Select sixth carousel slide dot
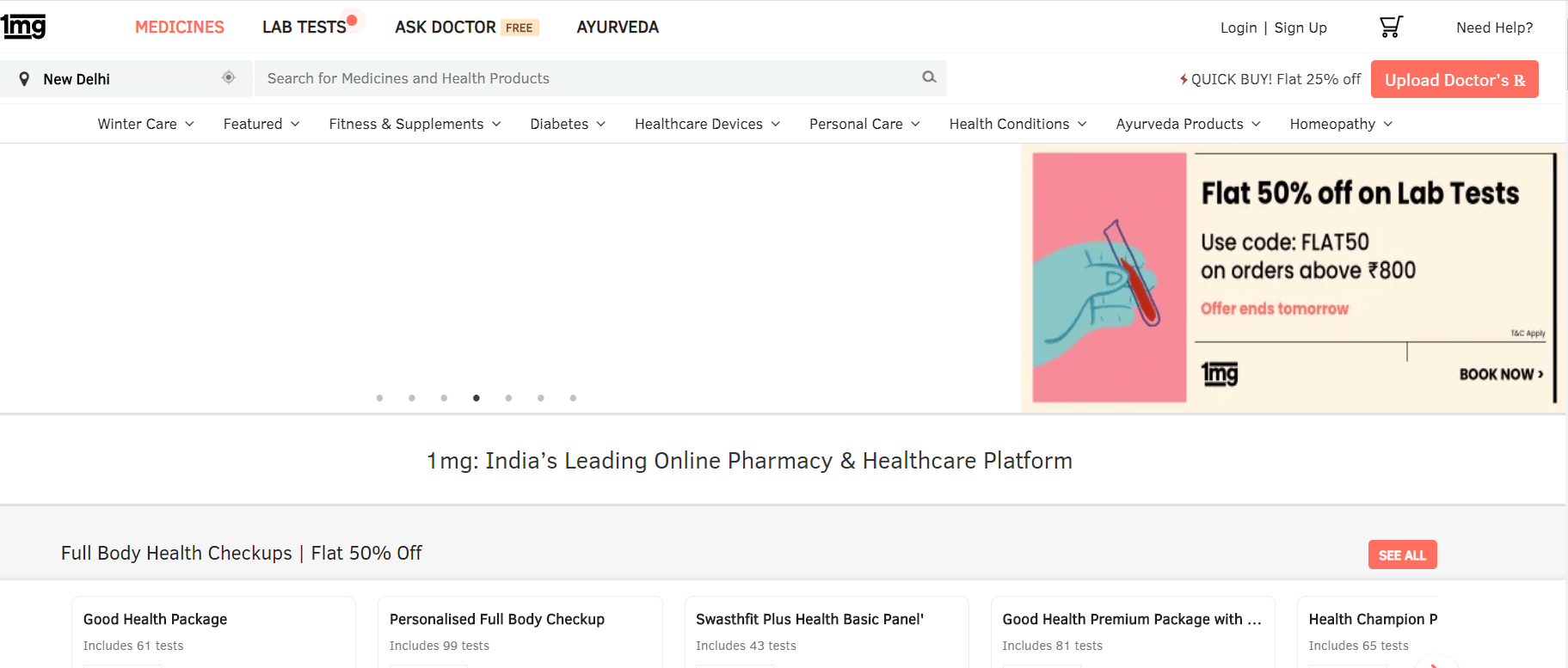 [x=541, y=398]
